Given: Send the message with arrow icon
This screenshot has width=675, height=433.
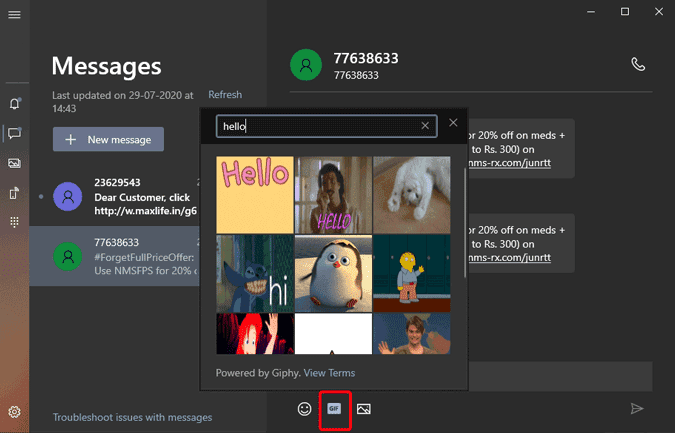Looking at the screenshot, I should (x=637, y=408).
